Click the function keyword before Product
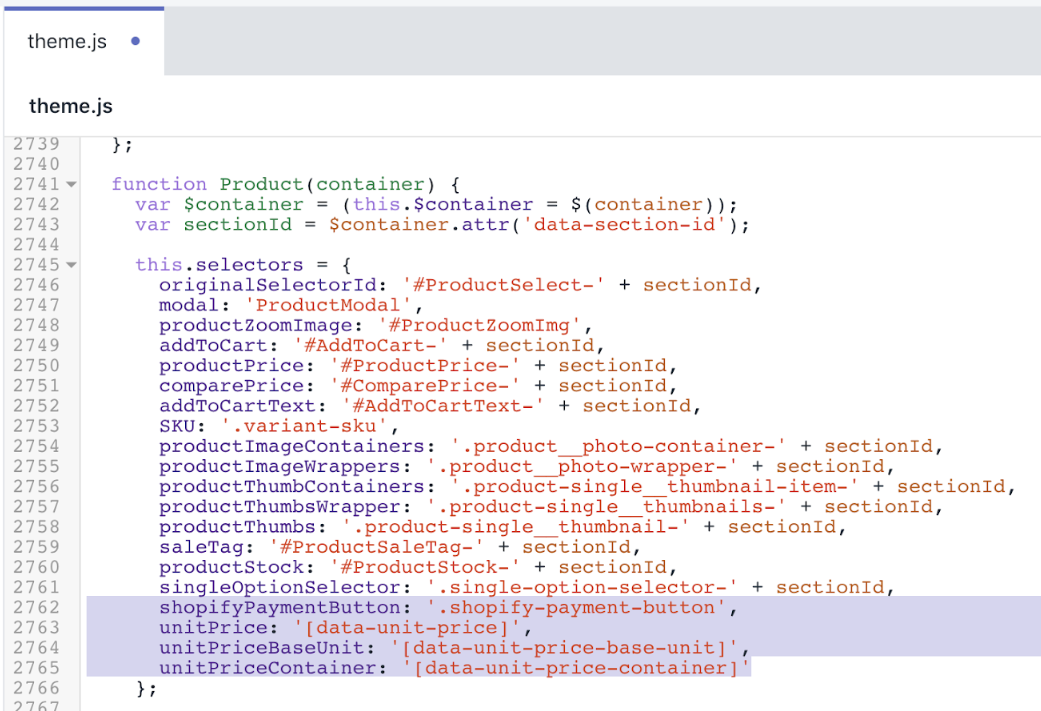Screen dimensions: 1041x711 click(x=159, y=184)
